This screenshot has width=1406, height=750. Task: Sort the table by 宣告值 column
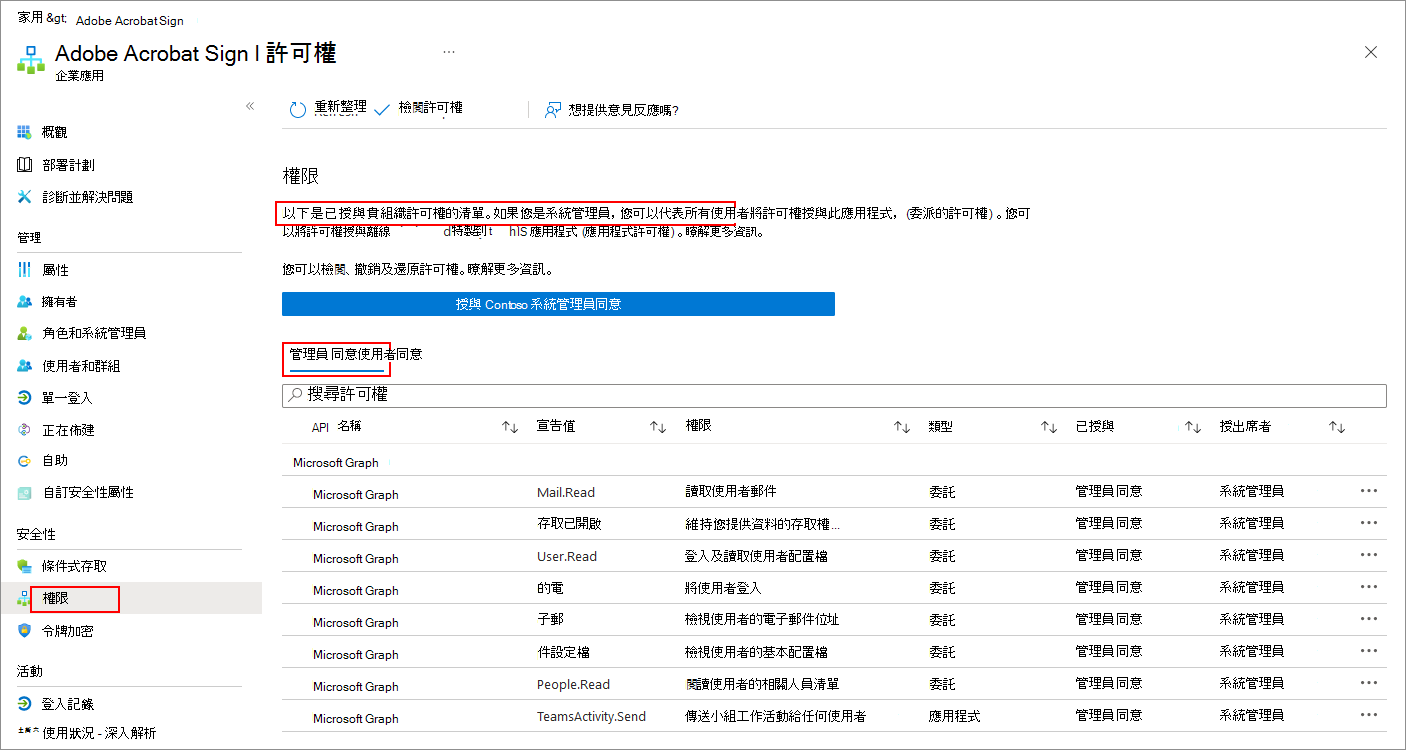coord(658,427)
